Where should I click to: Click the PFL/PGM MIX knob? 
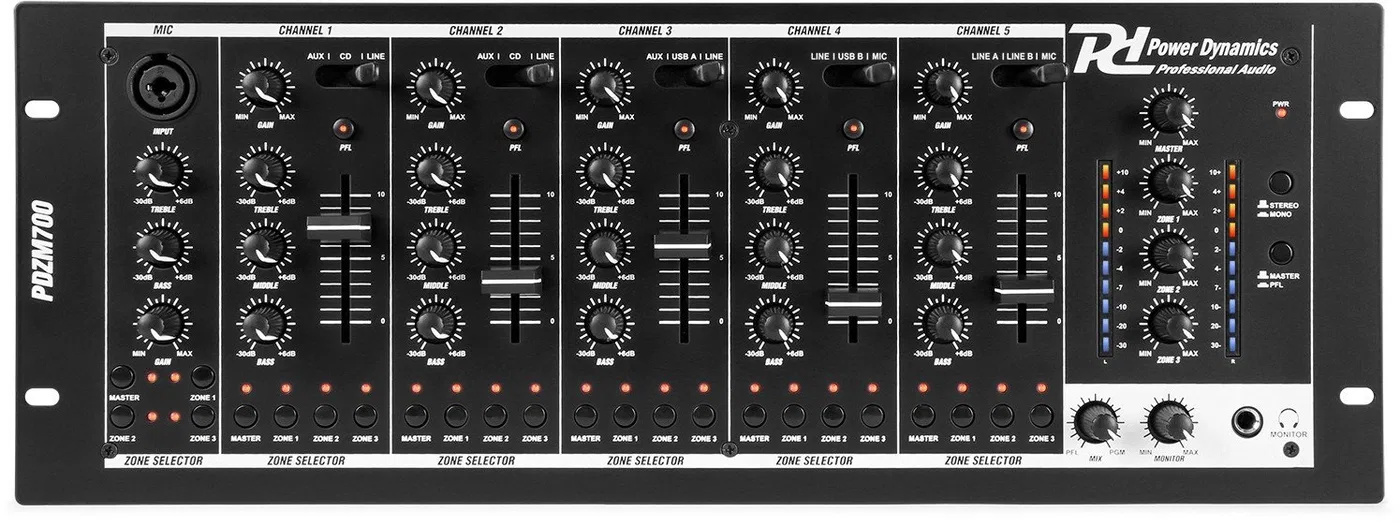coord(1095,423)
